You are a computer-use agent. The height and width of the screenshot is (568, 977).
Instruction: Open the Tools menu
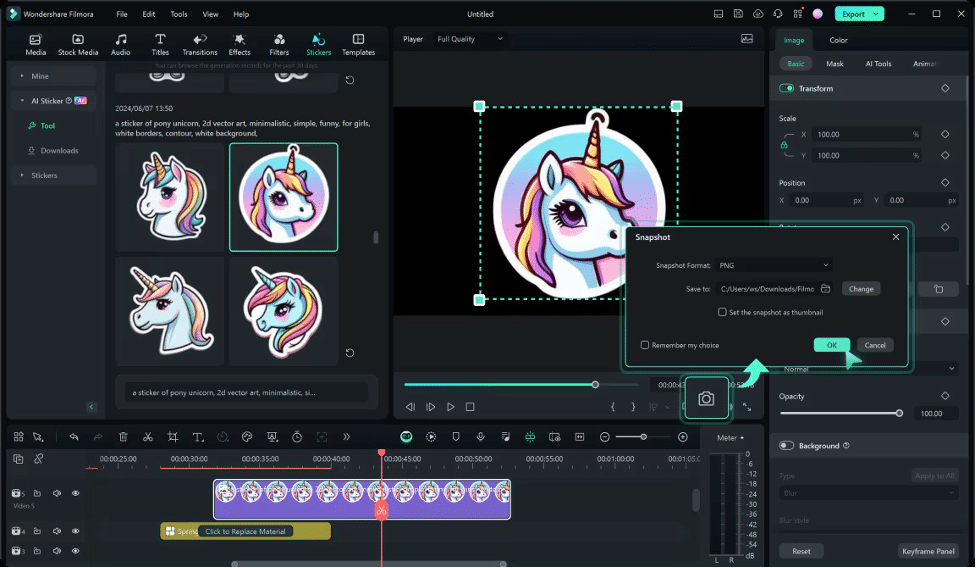tap(178, 14)
